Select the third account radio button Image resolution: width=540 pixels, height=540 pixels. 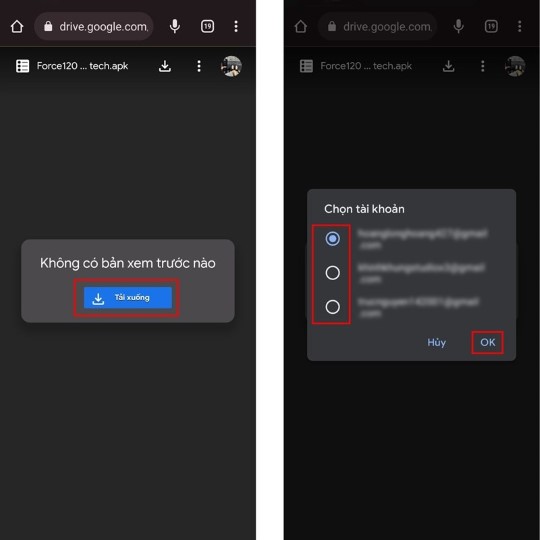click(x=332, y=307)
